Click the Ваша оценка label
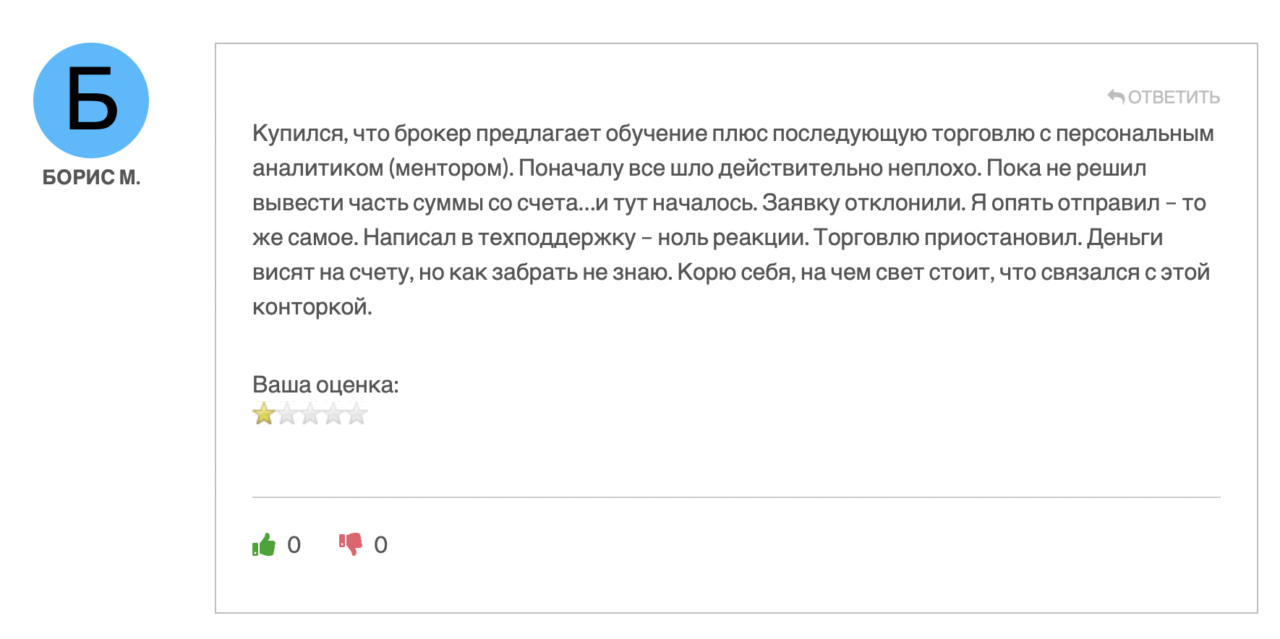Viewport: 1280px width, 639px height. (x=326, y=385)
